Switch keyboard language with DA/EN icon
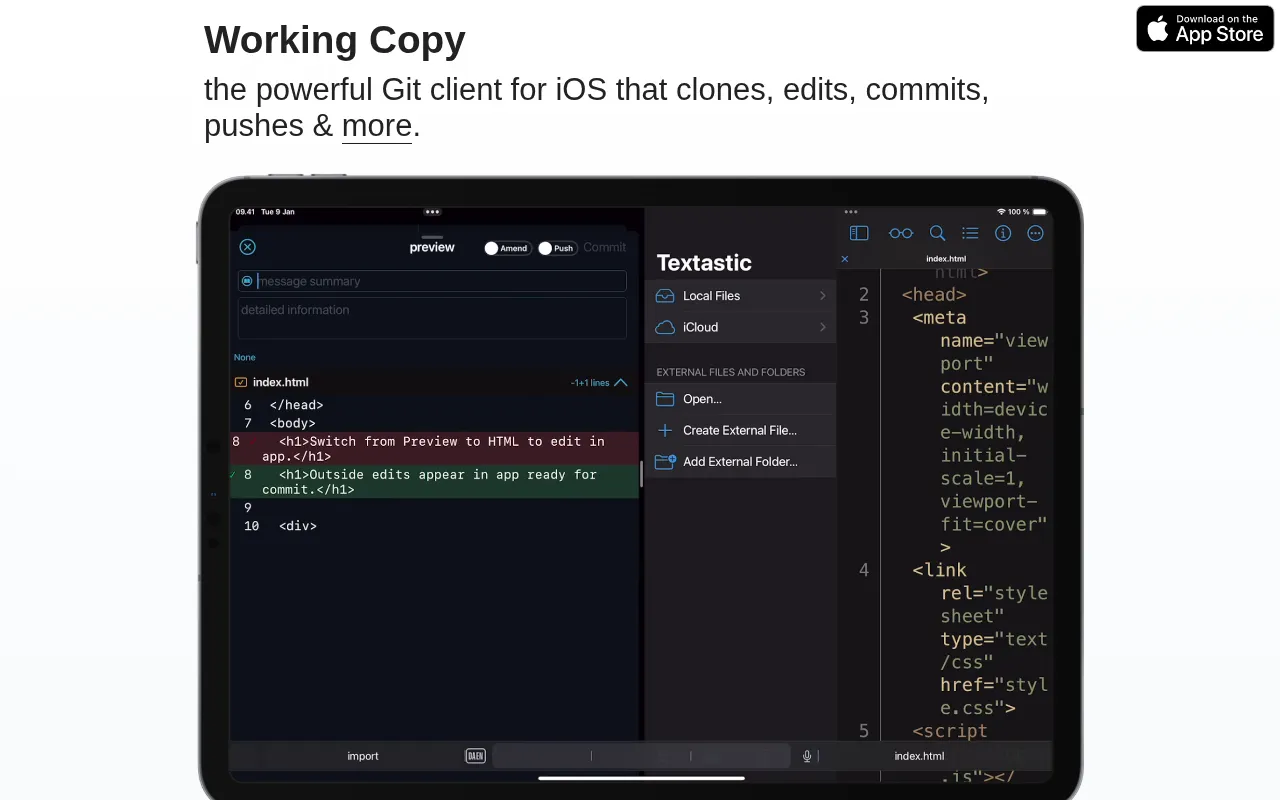The image size is (1280, 800). pos(476,756)
